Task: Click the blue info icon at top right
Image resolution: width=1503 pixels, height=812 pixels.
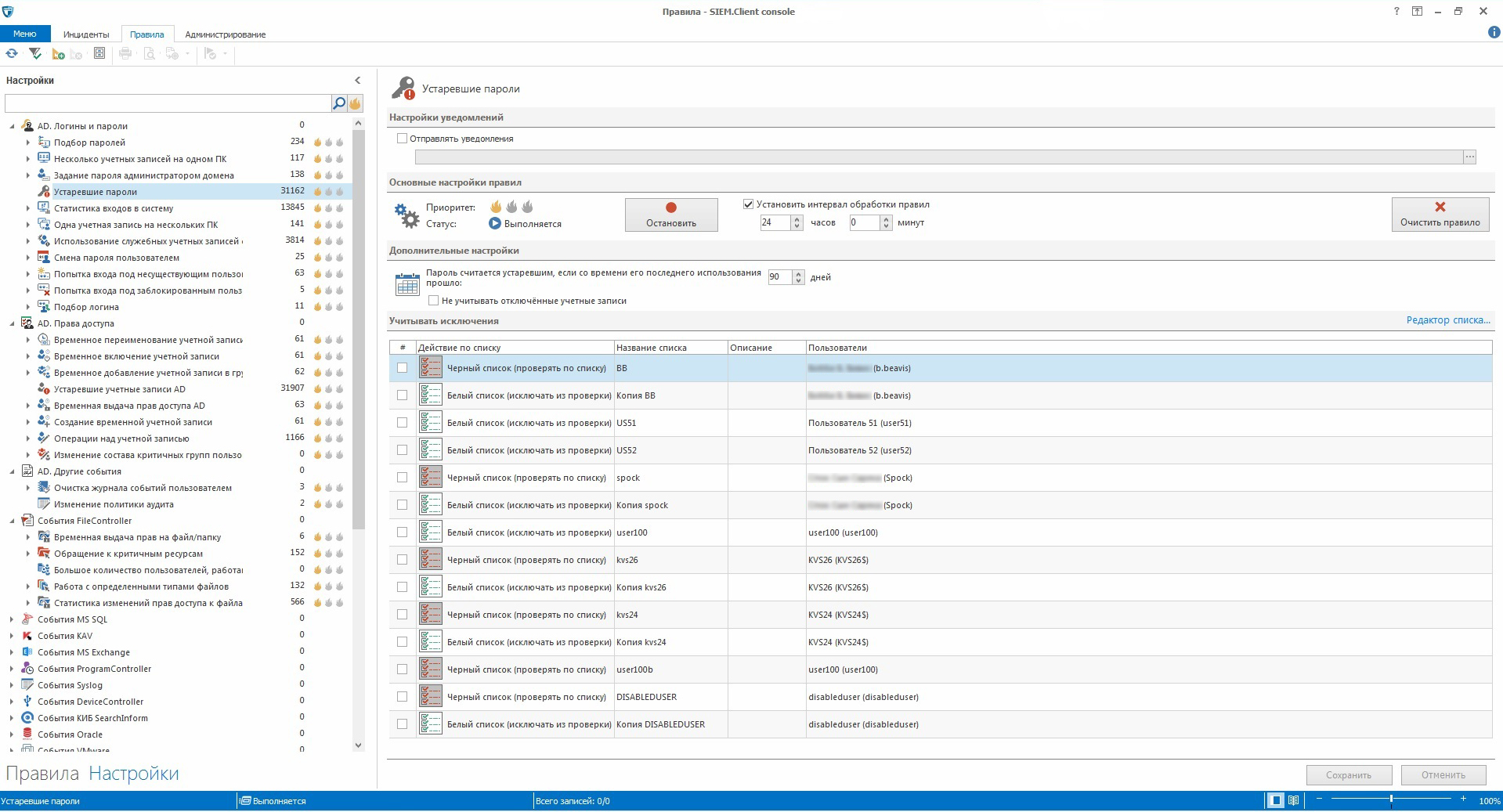Action: (1494, 33)
